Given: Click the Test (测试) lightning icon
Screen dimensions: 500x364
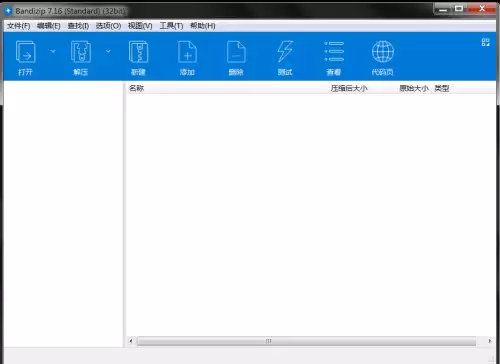Looking at the screenshot, I should [285, 52].
